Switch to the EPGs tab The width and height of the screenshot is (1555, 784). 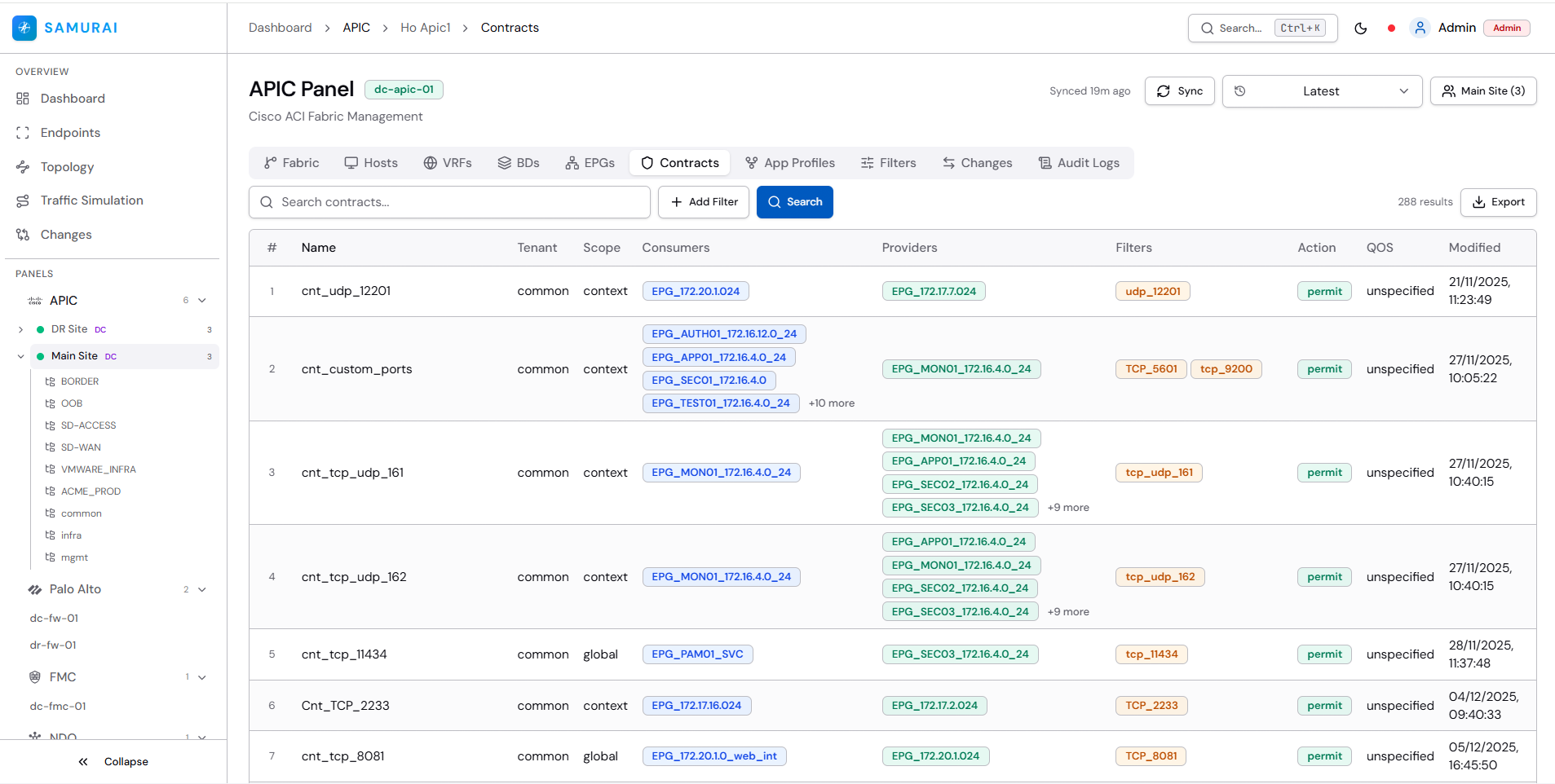tap(590, 163)
